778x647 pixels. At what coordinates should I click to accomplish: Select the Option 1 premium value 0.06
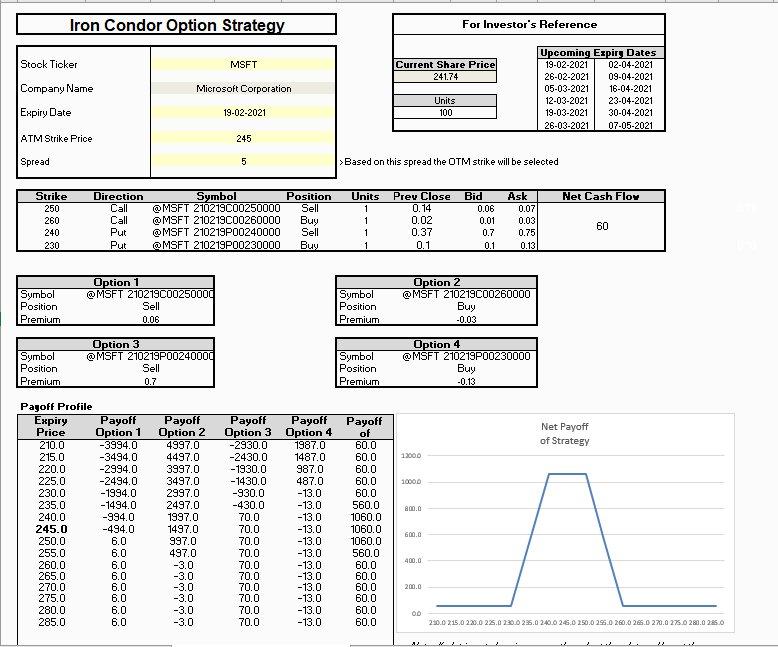click(x=151, y=320)
